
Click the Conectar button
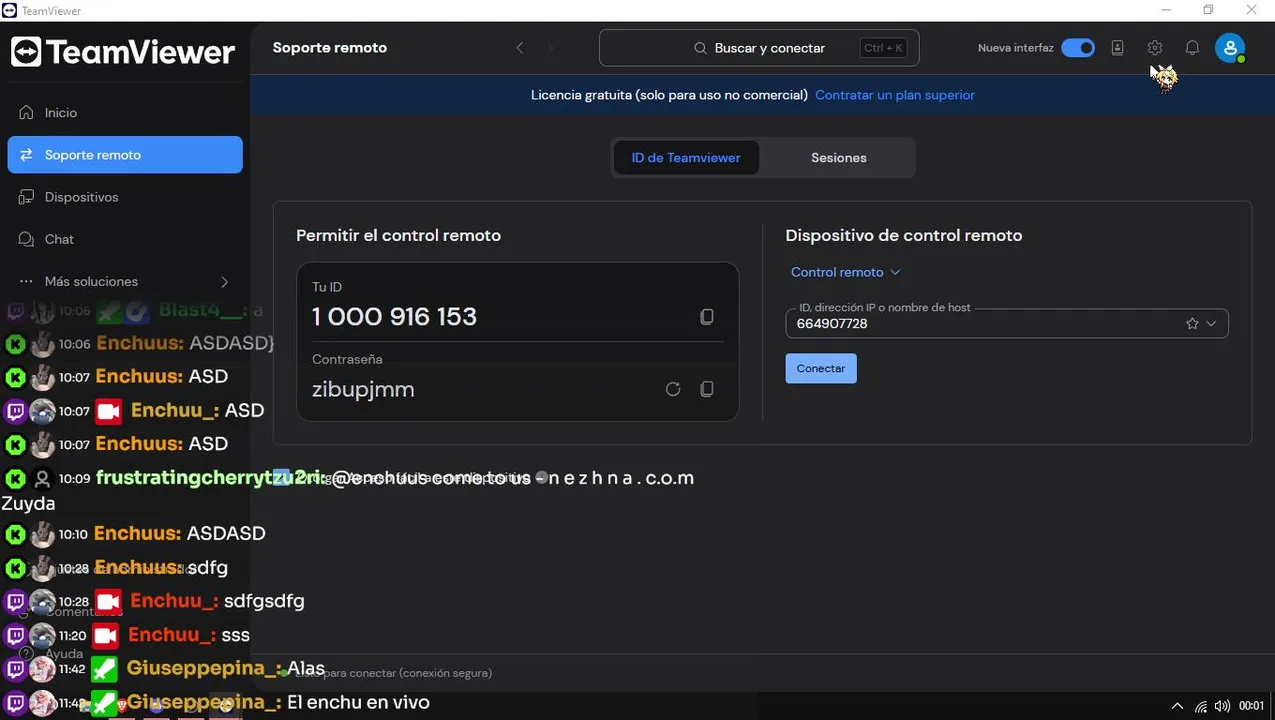click(x=821, y=368)
